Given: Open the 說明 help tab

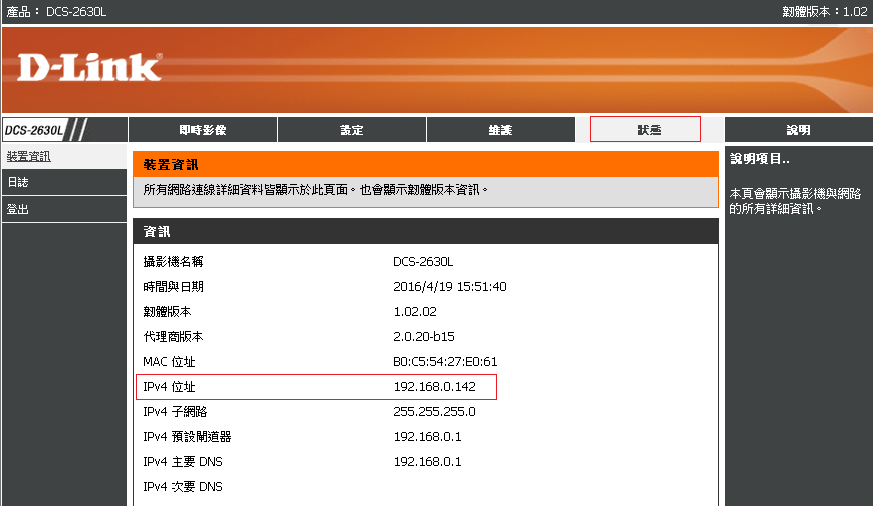Looking at the screenshot, I should (798, 130).
